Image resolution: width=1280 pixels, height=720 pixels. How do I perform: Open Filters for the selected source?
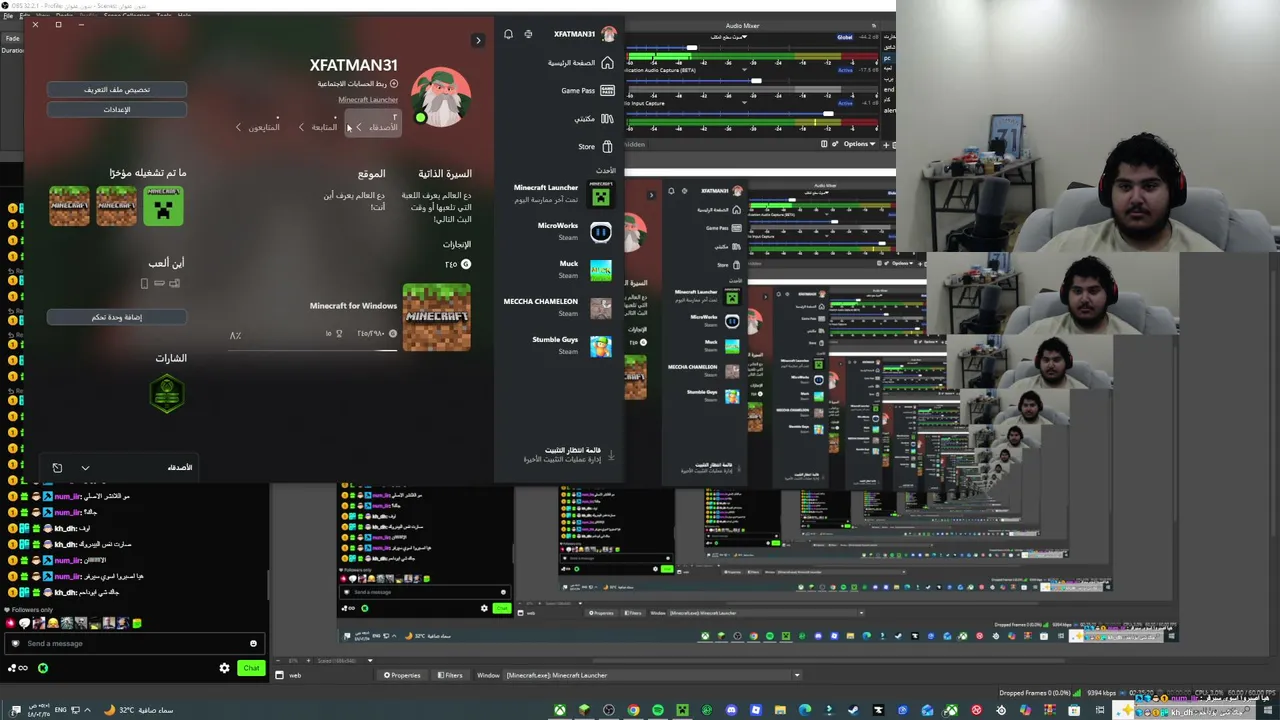click(x=449, y=675)
